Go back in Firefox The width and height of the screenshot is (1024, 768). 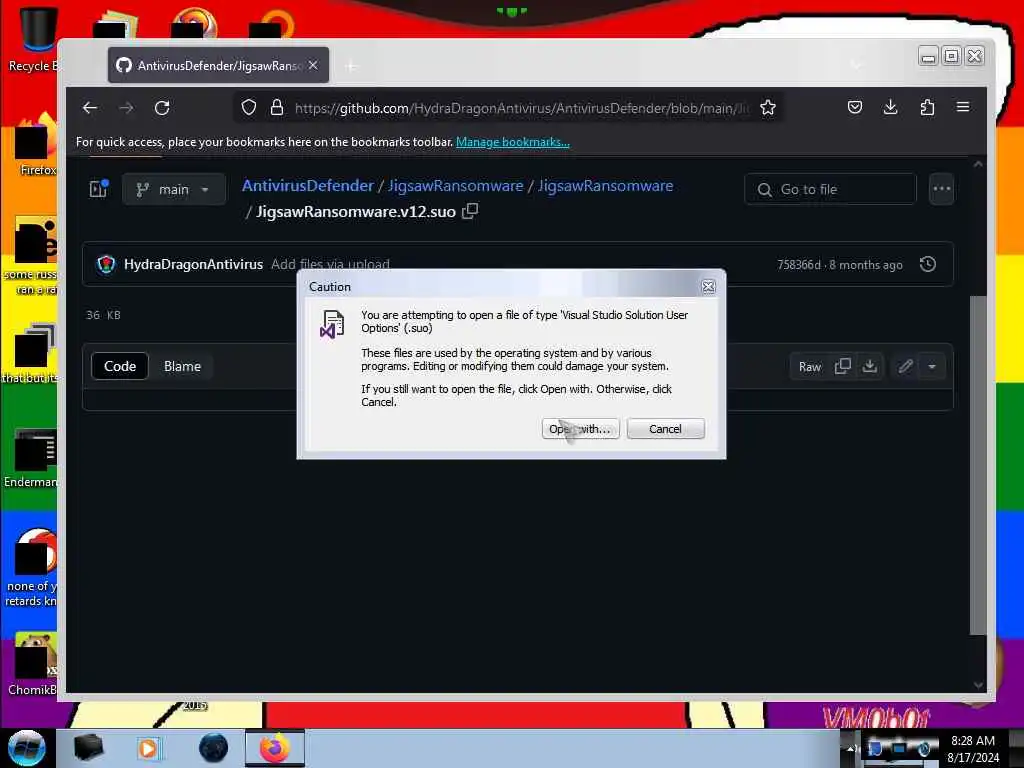[x=90, y=108]
